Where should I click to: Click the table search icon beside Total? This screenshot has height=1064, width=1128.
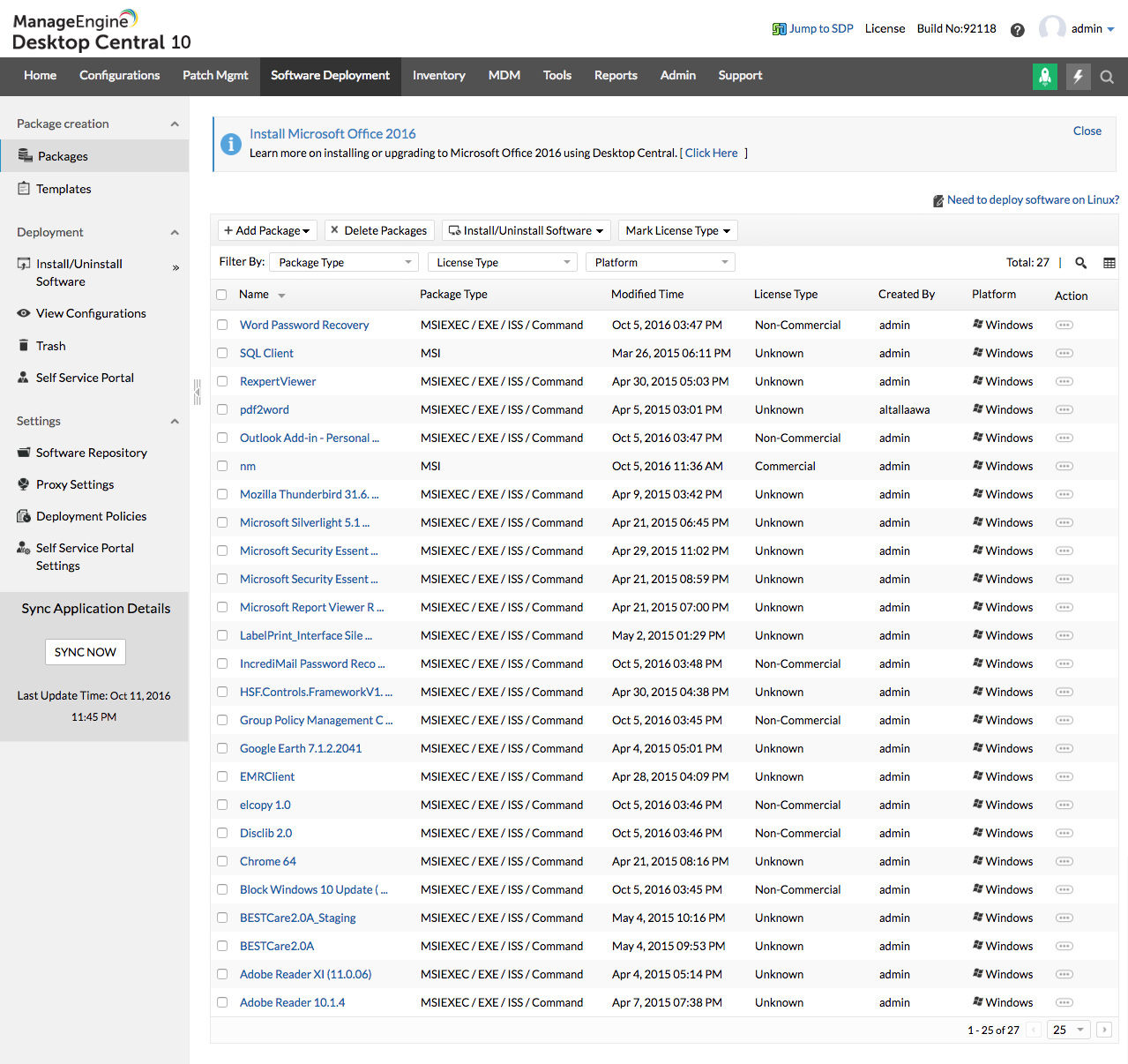(1080, 263)
